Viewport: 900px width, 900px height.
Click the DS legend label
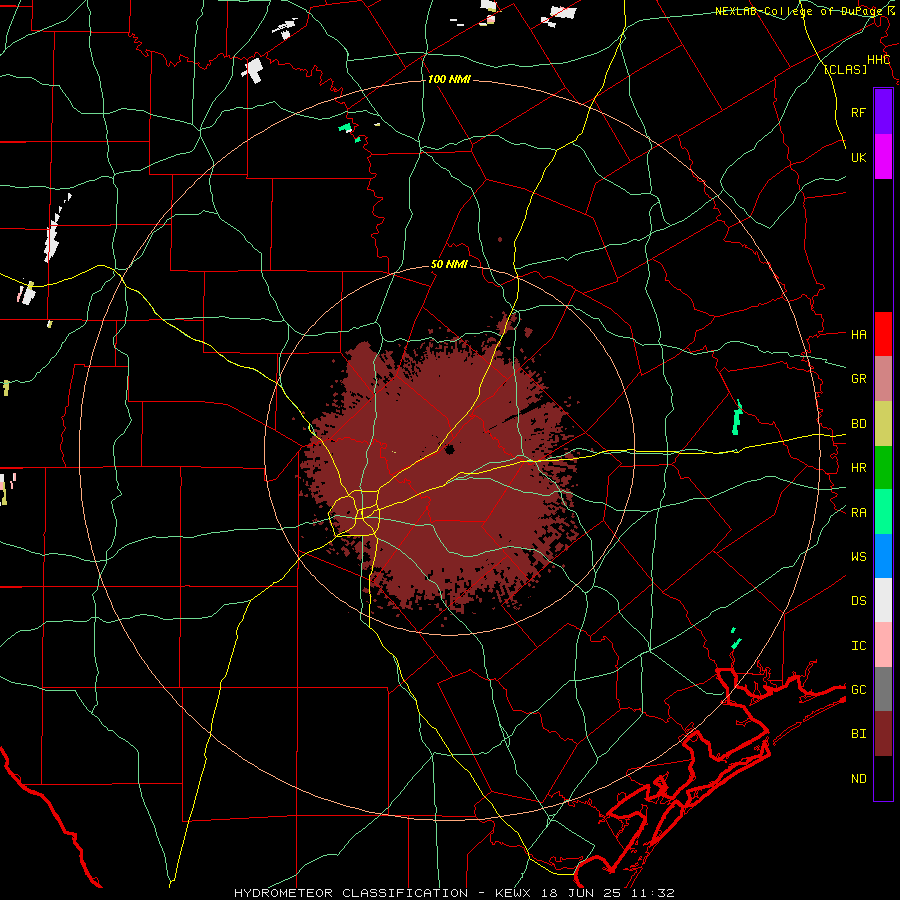click(x=858, y=601)
